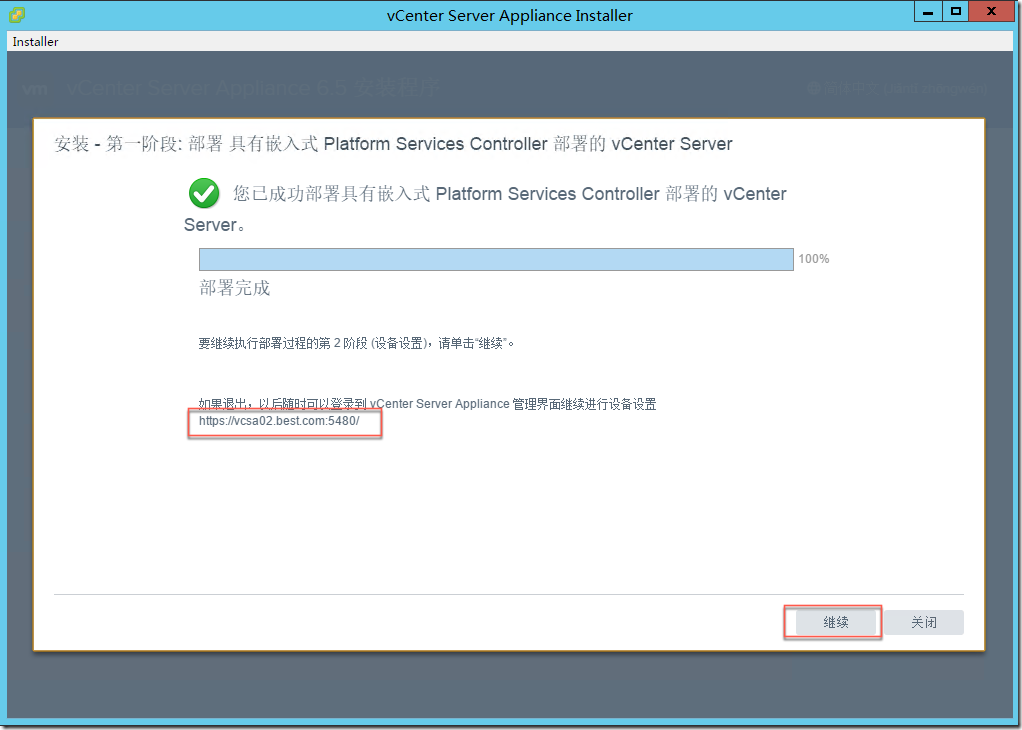Click the instruction text about 第 2 阶段
Screen dimensions: 1022x730
[x=357, y=343]
